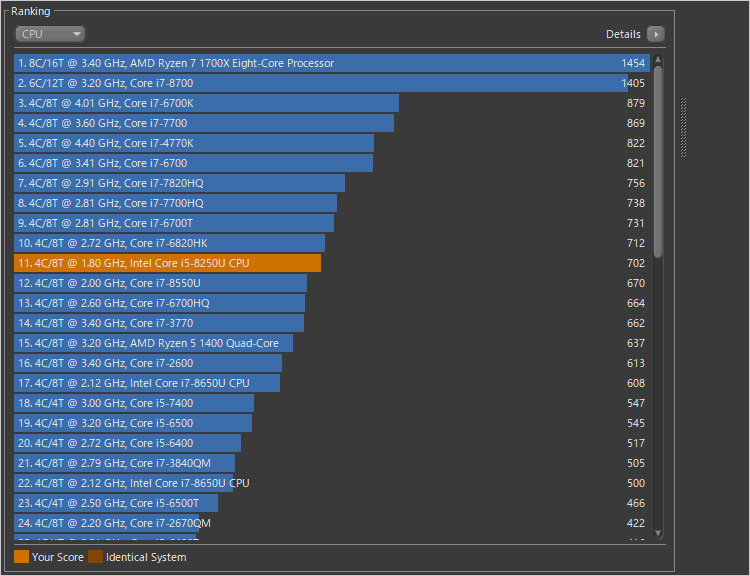Open the CPU ranking type dropdown
The width and height of the screenshot is (750, 576).
coord(50,34)
